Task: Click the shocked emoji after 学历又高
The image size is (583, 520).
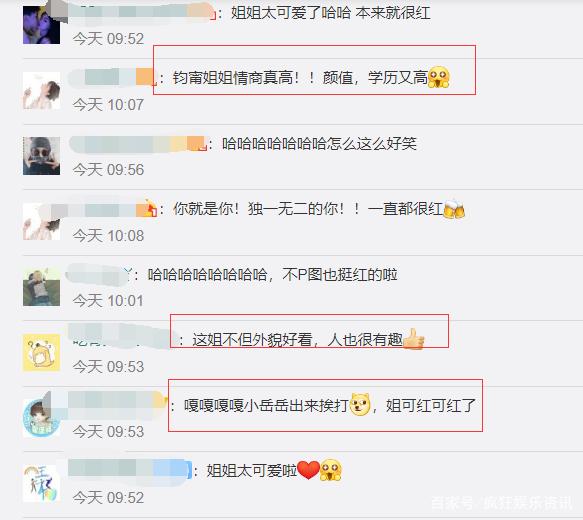Action: [x=439, y=77]
